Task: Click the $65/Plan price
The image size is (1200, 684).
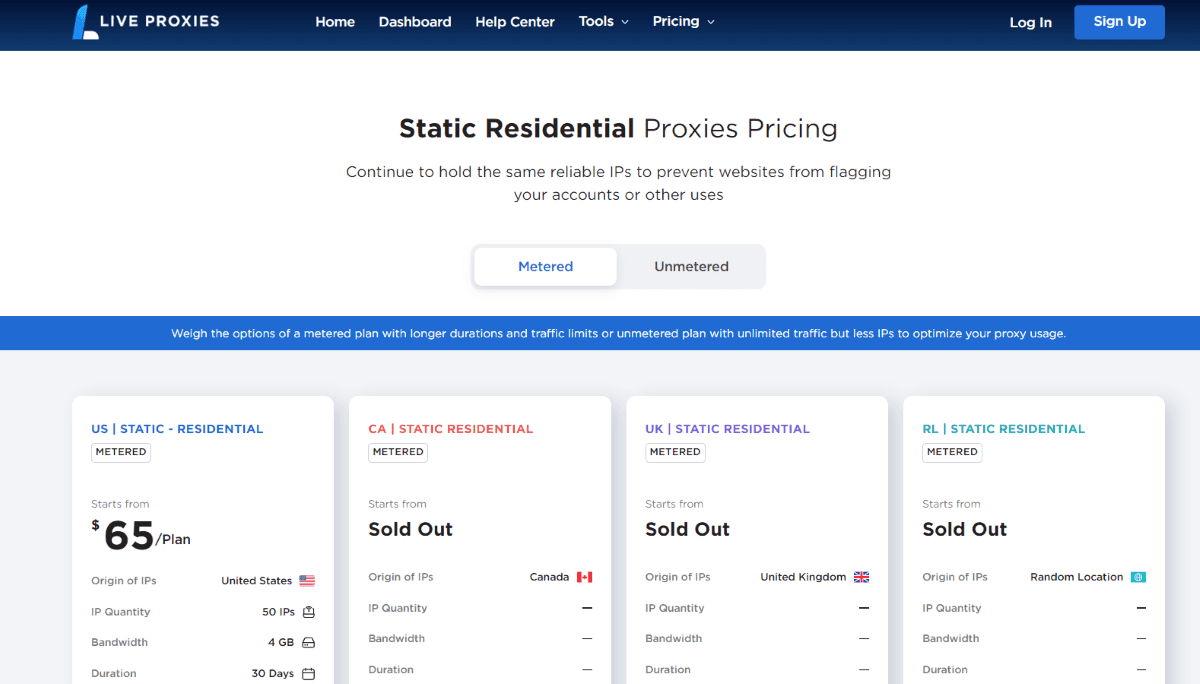Action: pos(141,536)
